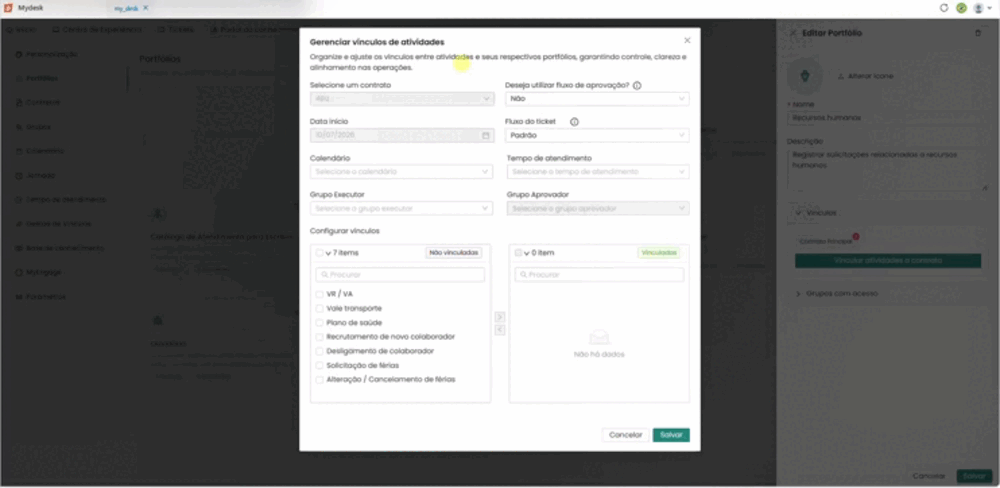
Task: Click the green status icon in top bar
Action: click(x=961, y=8)
